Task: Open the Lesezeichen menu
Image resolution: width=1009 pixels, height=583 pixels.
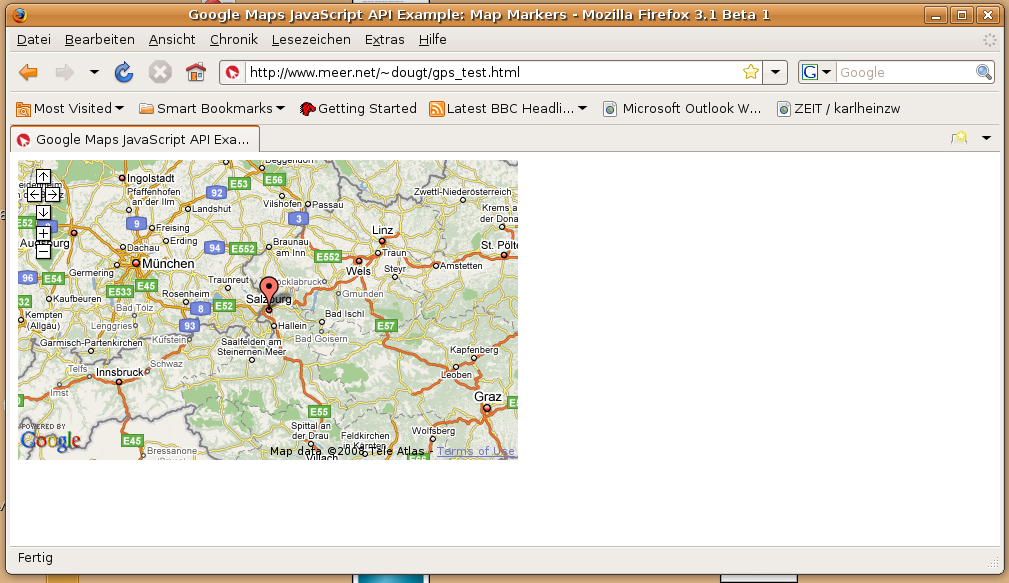Action: coord(311,39)
